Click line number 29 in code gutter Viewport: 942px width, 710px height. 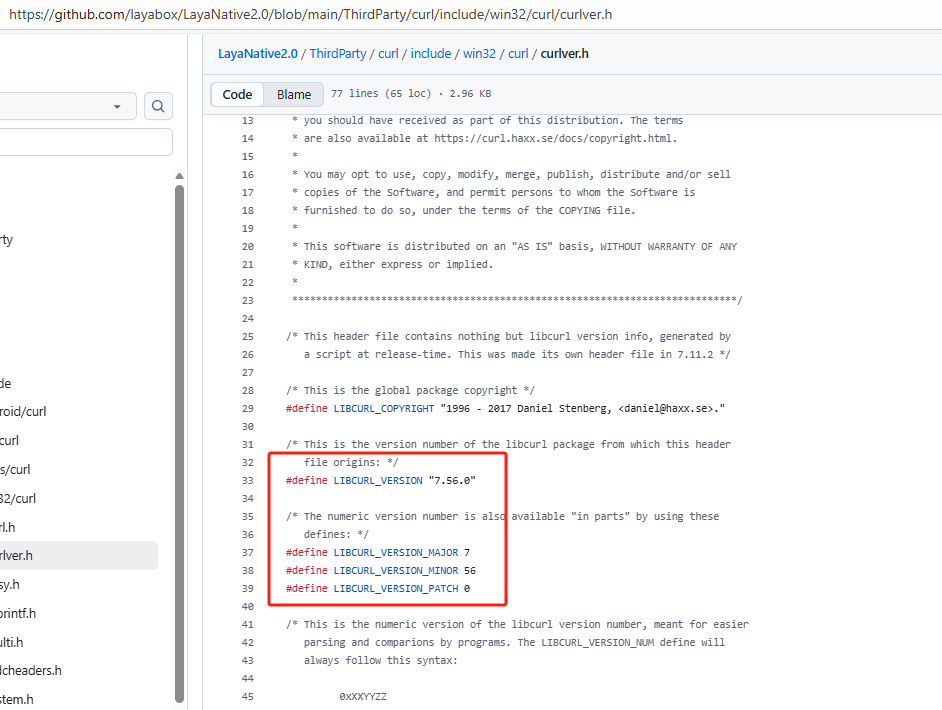pos(247,408)
